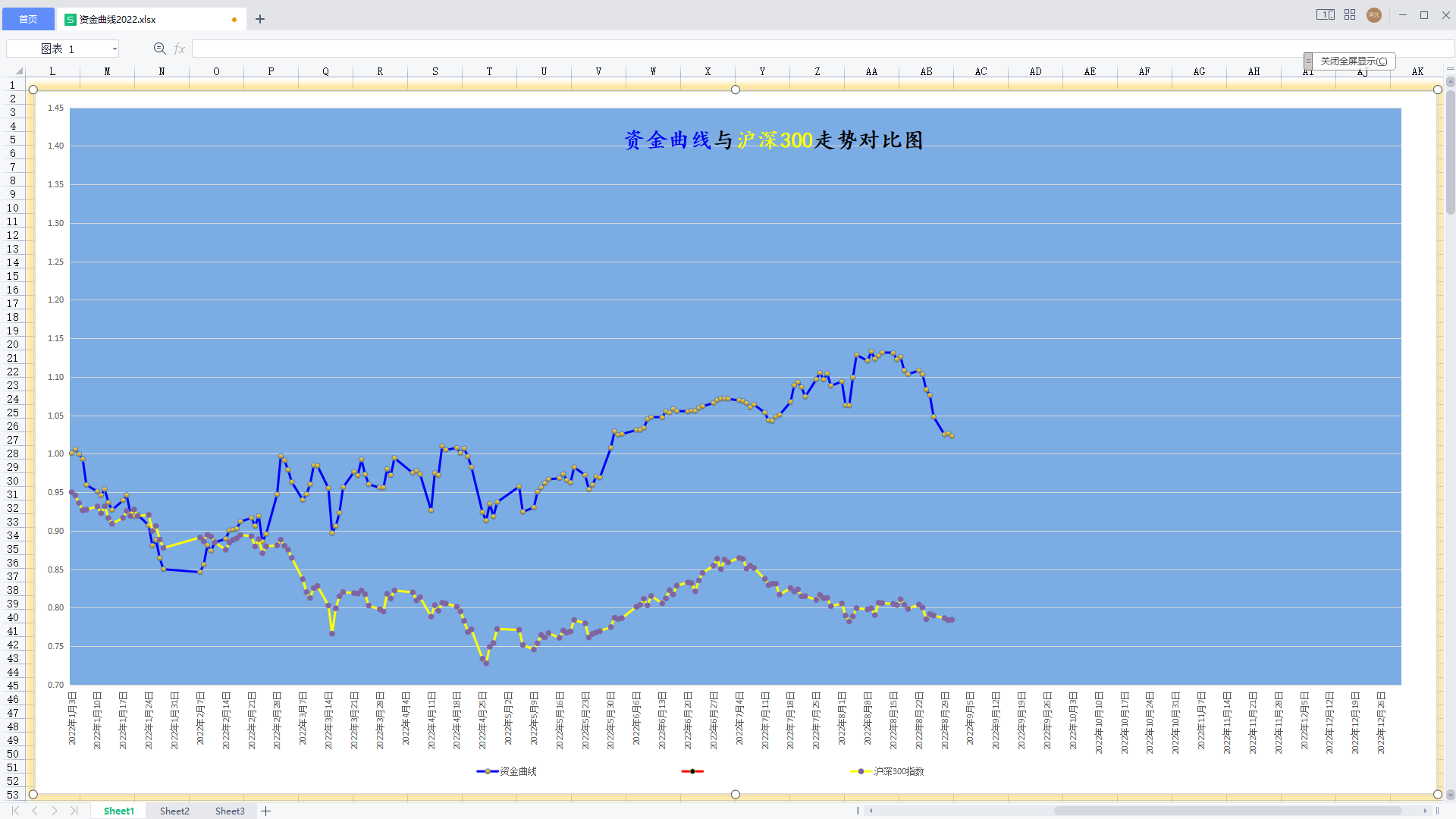The image size is (1456, 819).
Task: Jump to last sheet navigation arrow
Action: (74, 811)
